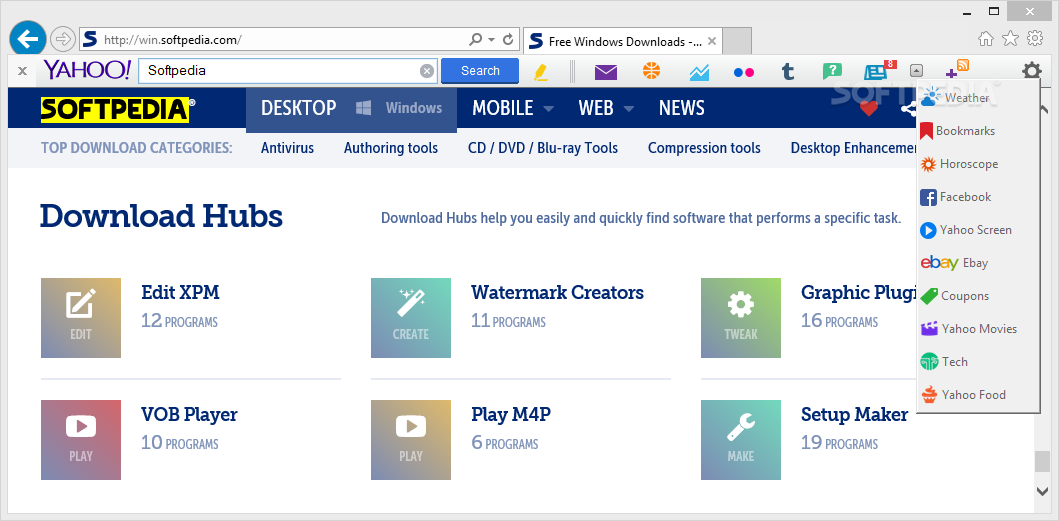Screen dimensions: 1059x521
Task: Click the Softpedia logo
Action: coord(118,109)
